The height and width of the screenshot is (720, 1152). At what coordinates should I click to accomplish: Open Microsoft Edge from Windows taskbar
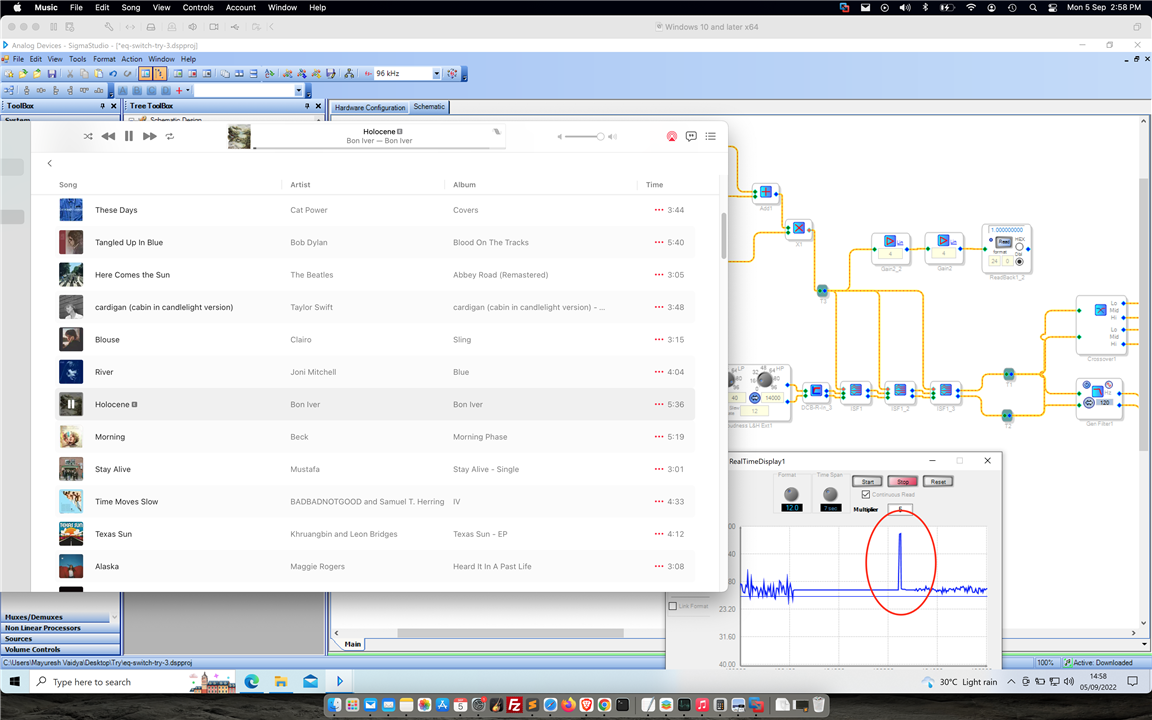(252, 682)
